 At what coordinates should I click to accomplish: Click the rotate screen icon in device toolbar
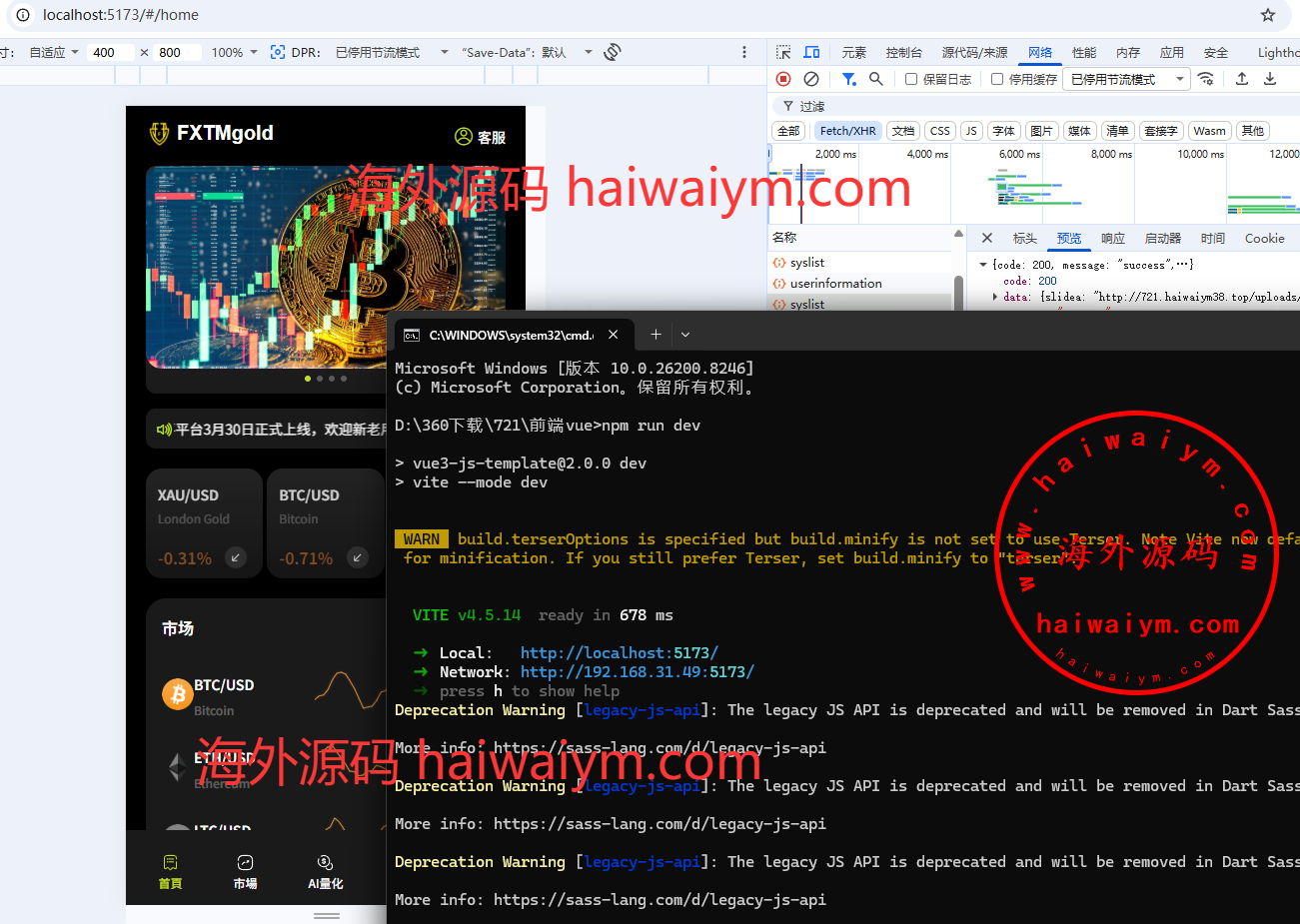[x=613, y=52]
